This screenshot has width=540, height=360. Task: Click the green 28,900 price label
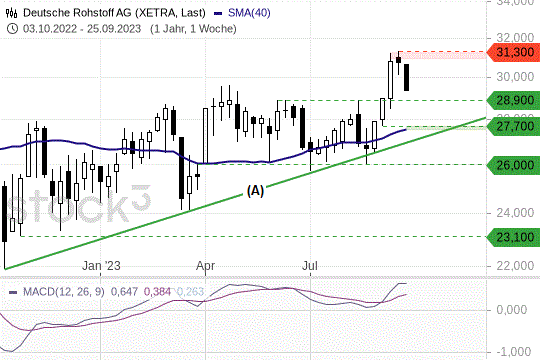tap(513, 101)
